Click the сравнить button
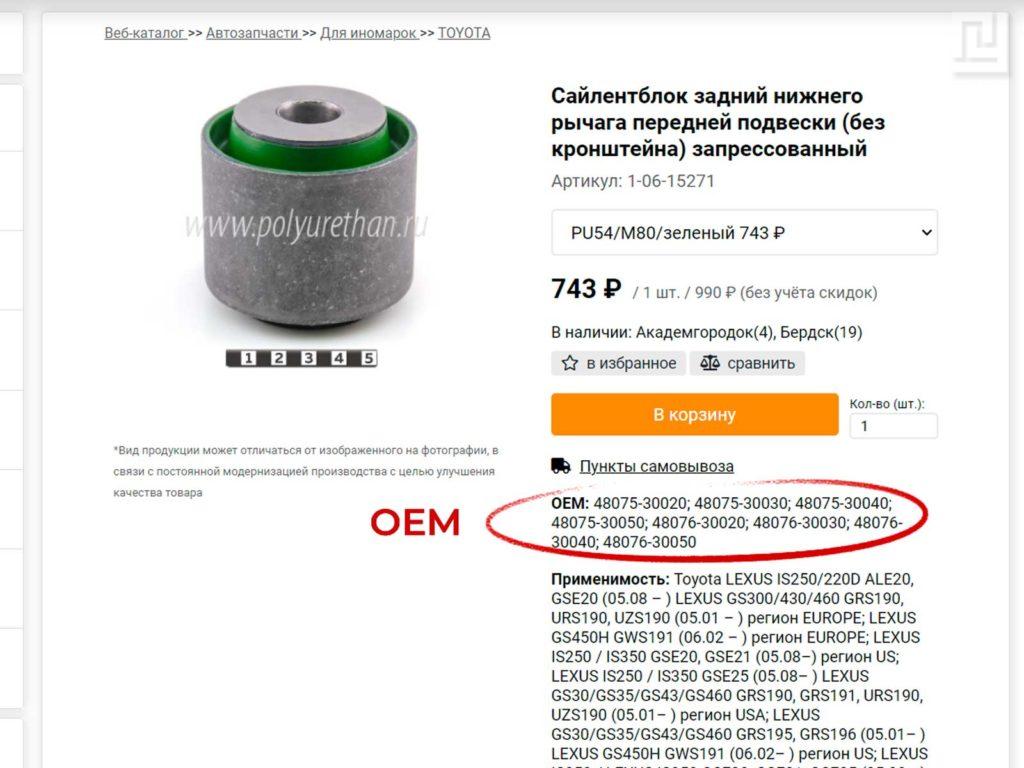This screenshot has height=768, width=1024. [748, 363]
